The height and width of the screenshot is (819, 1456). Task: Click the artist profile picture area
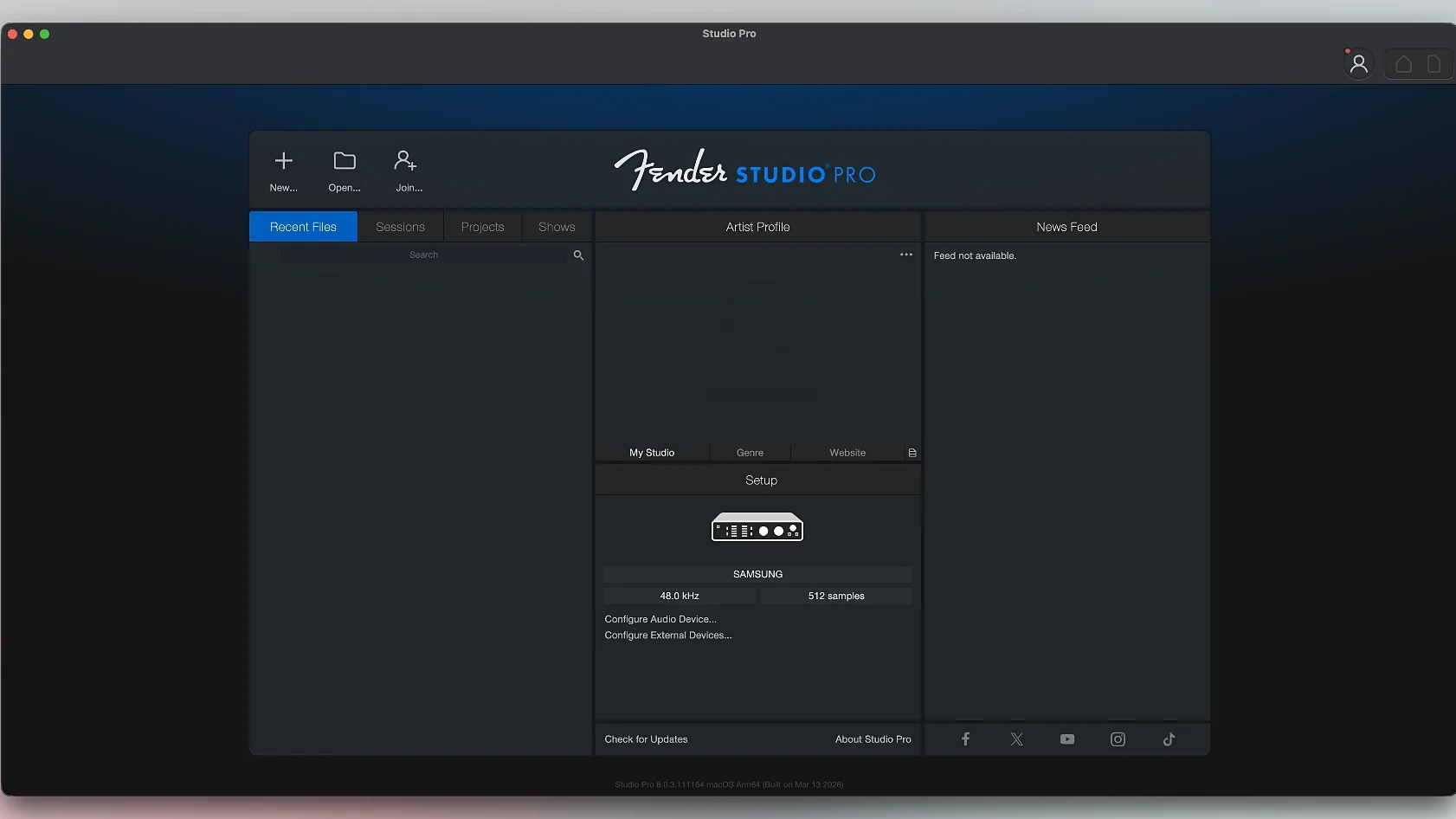point(757,342)
